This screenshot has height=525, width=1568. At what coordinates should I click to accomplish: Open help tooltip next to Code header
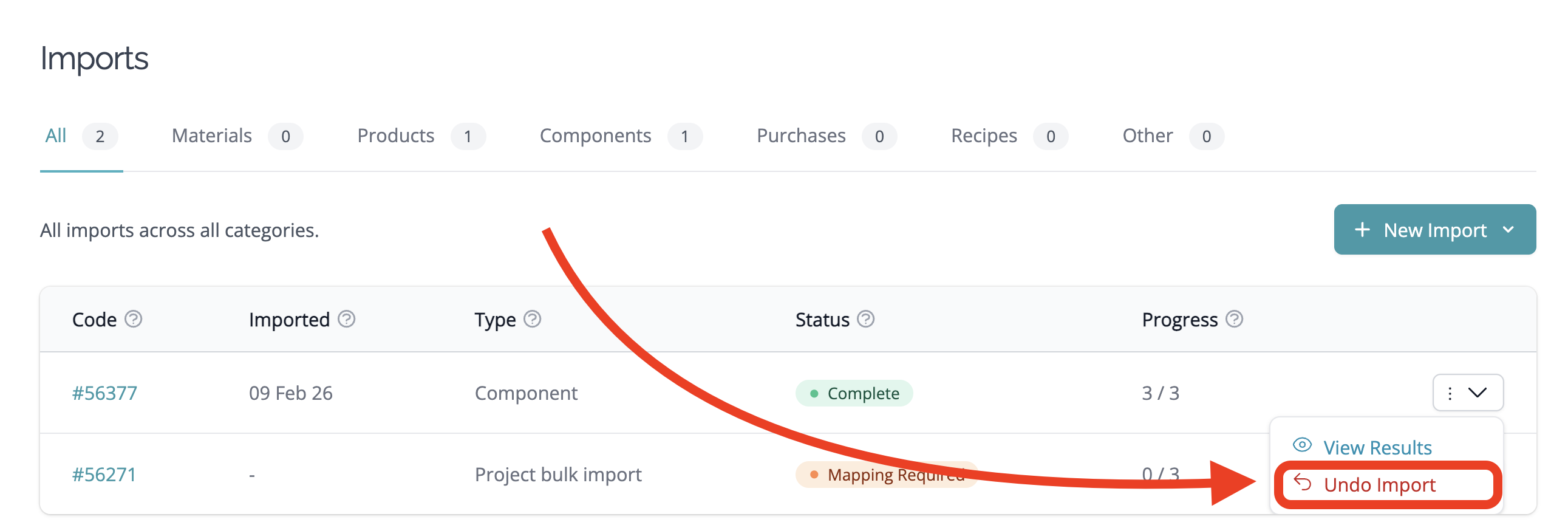(134, 319)
